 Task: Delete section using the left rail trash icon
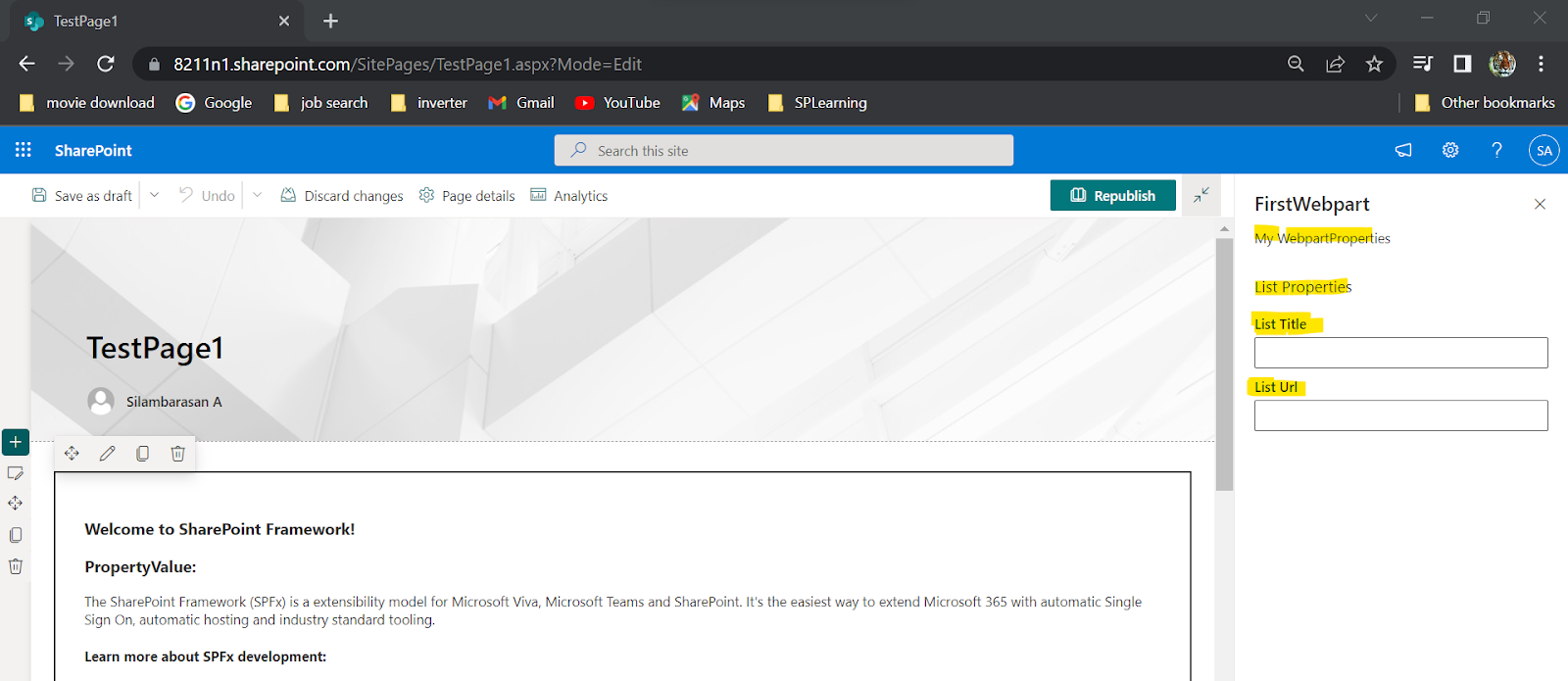coord(16,566)
